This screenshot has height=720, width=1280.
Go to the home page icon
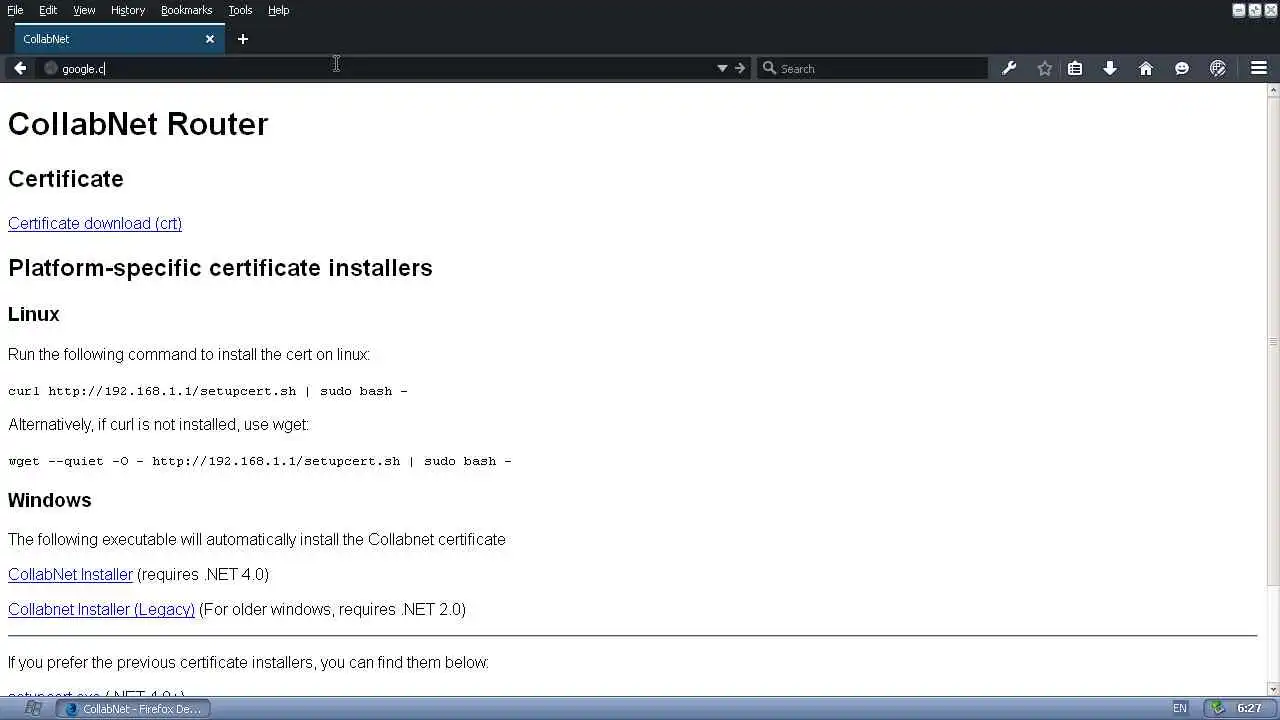click(x=1146, y=68)
